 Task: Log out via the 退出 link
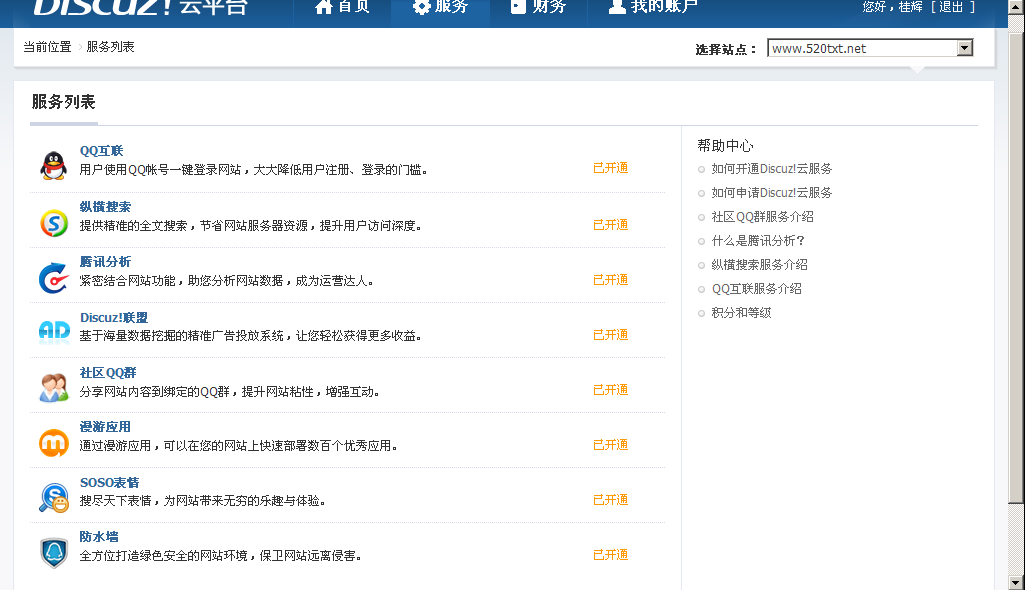click(951, 7)
